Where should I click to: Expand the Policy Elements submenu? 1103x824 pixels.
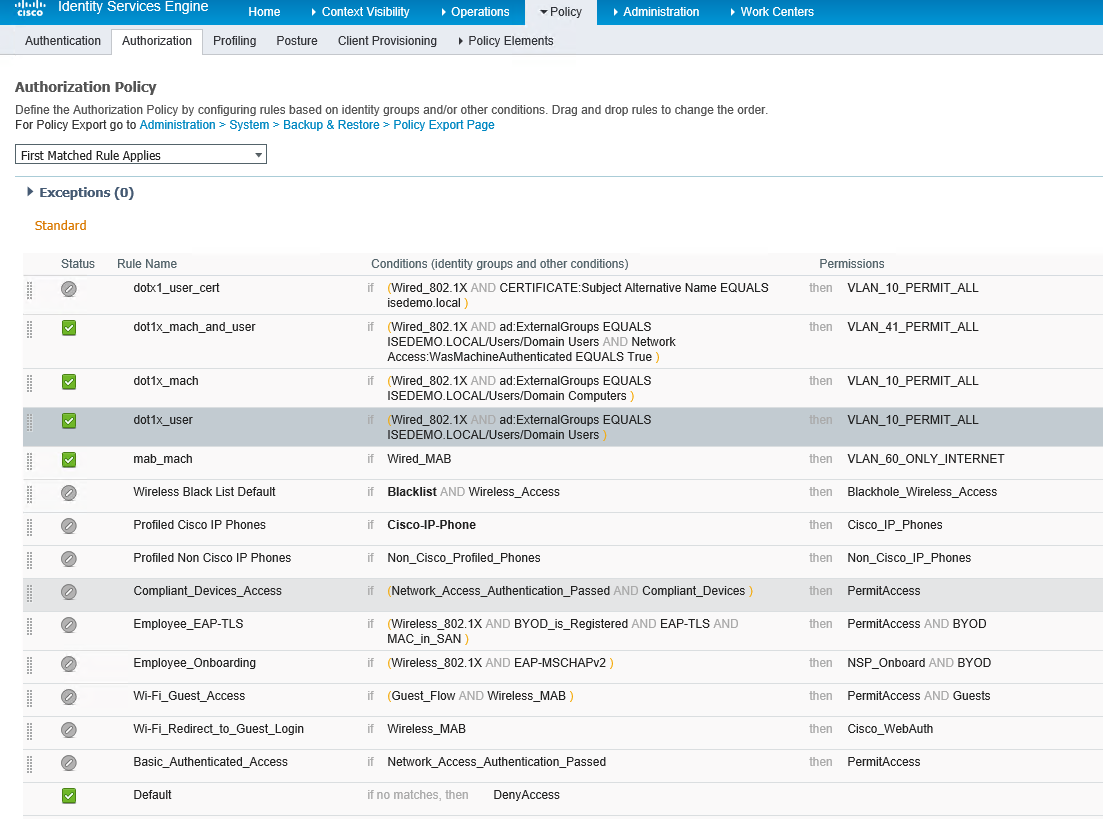[x=506, y=41]
